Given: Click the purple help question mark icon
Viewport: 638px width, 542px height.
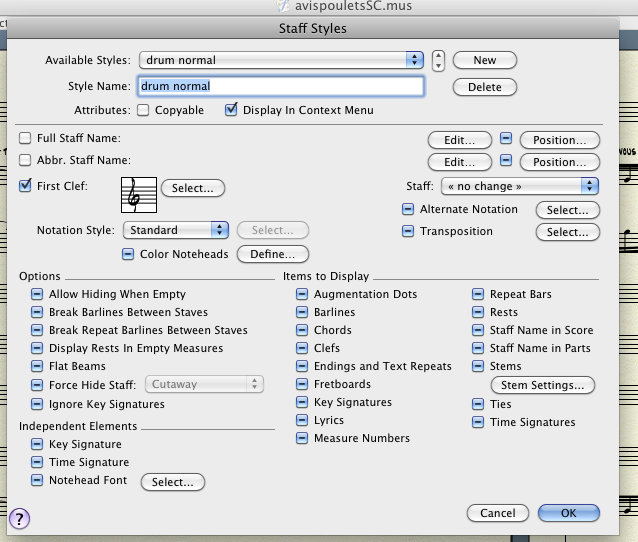Looking at the screenshot, I should point(19,518).
